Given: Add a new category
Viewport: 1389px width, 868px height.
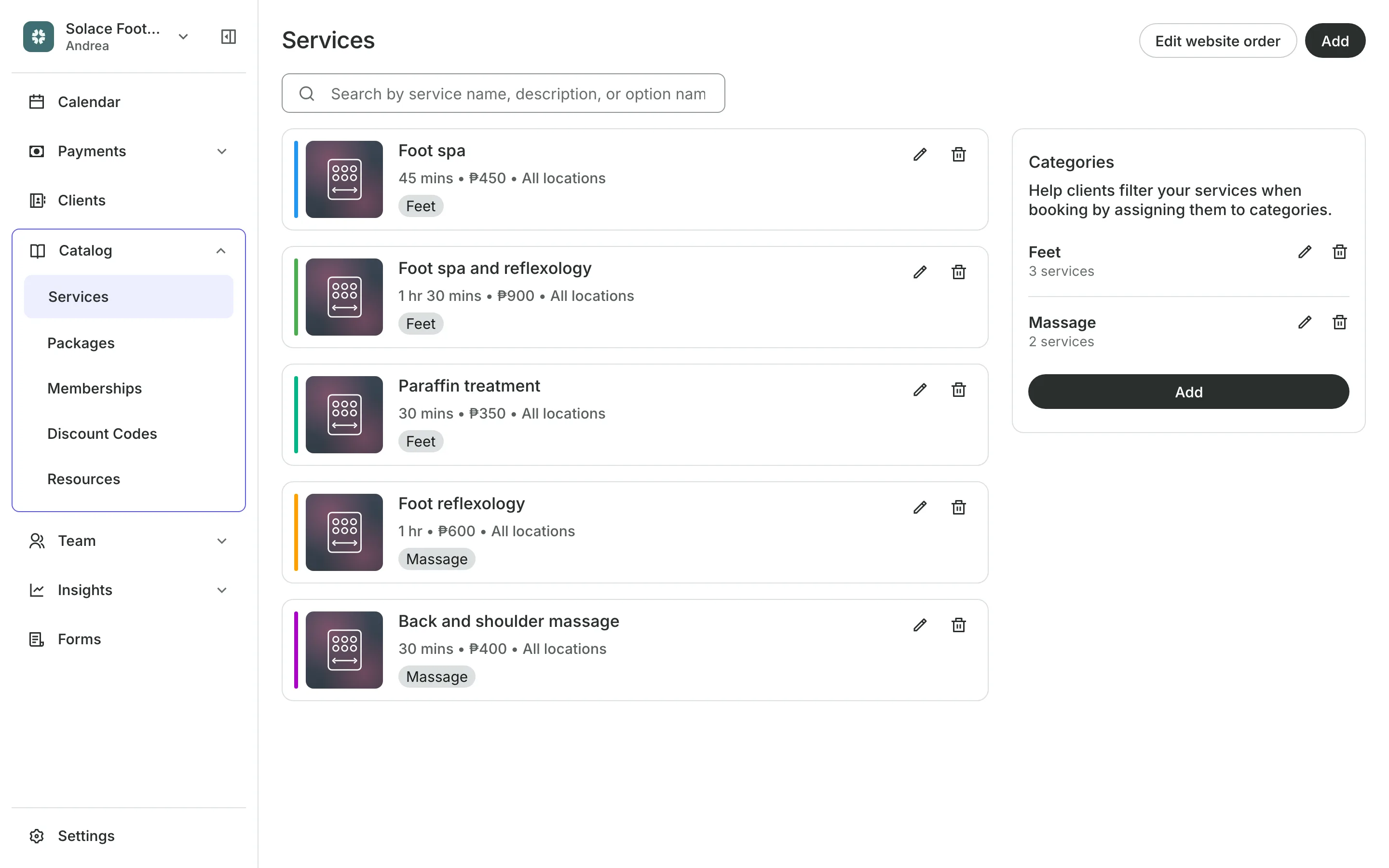Looking at the screenshot, I should tap(1188, 392).
